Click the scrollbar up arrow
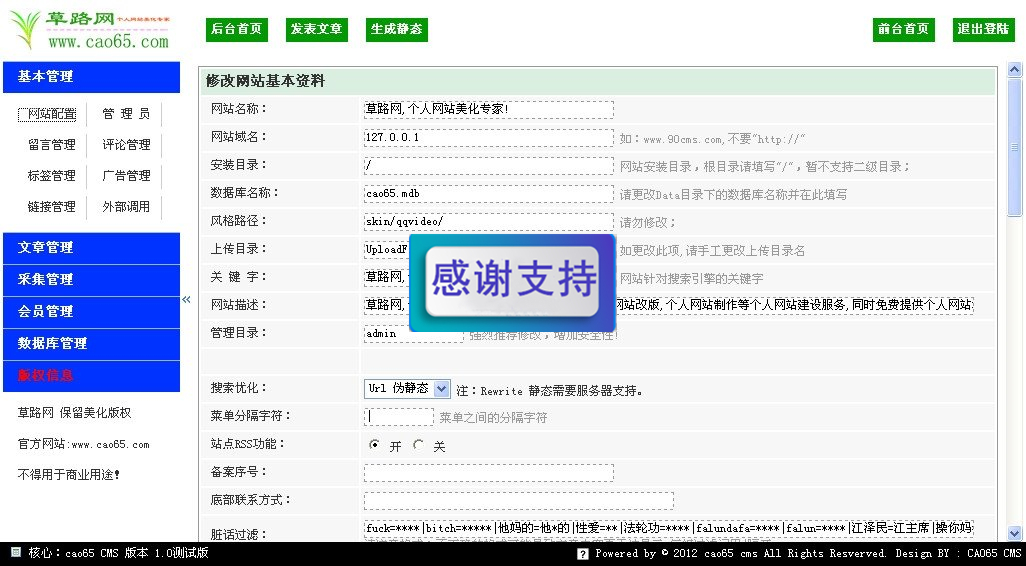The image size is (1026, 566). (x=1014, y=70)
